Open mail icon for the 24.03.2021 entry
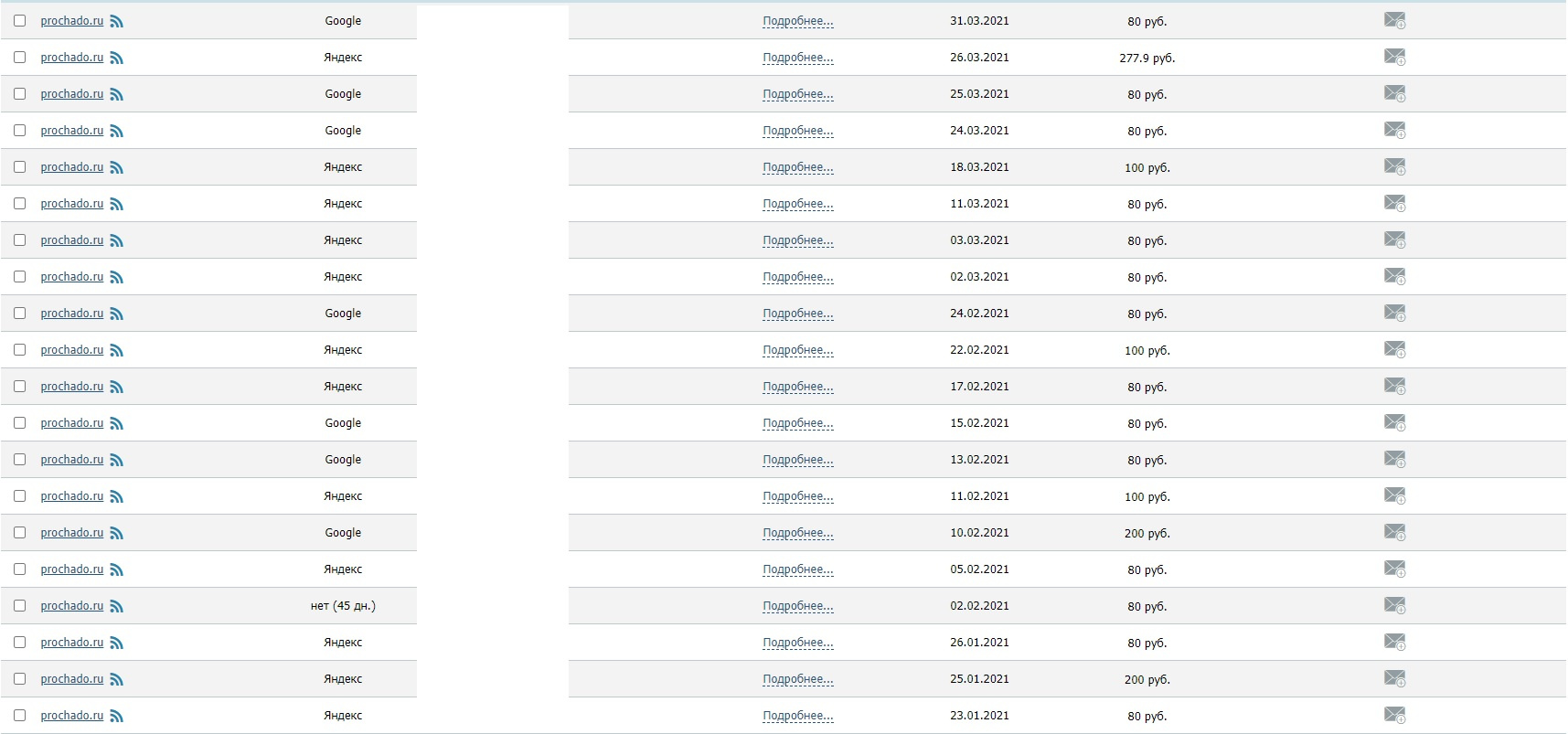The width and height of the screenshot is (1568, 734). (1394, 130)
